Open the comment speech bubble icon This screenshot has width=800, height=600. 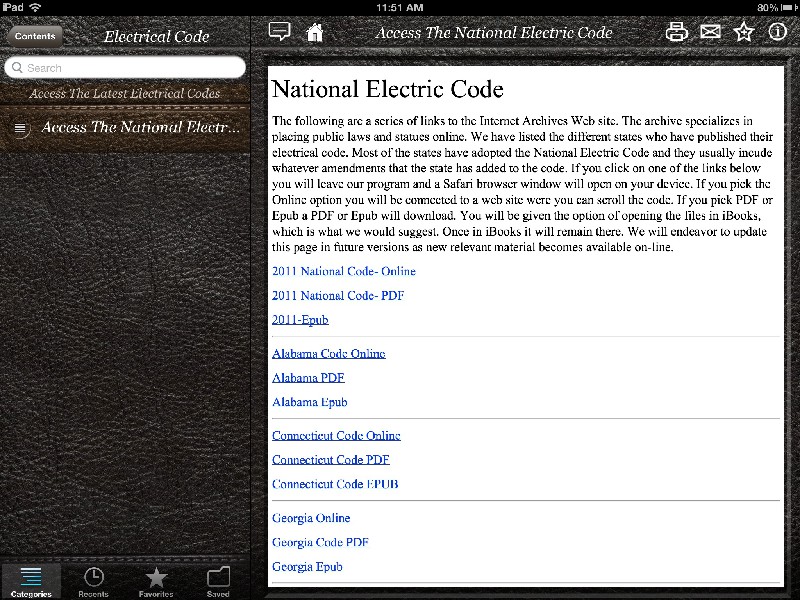coord(279,32)
